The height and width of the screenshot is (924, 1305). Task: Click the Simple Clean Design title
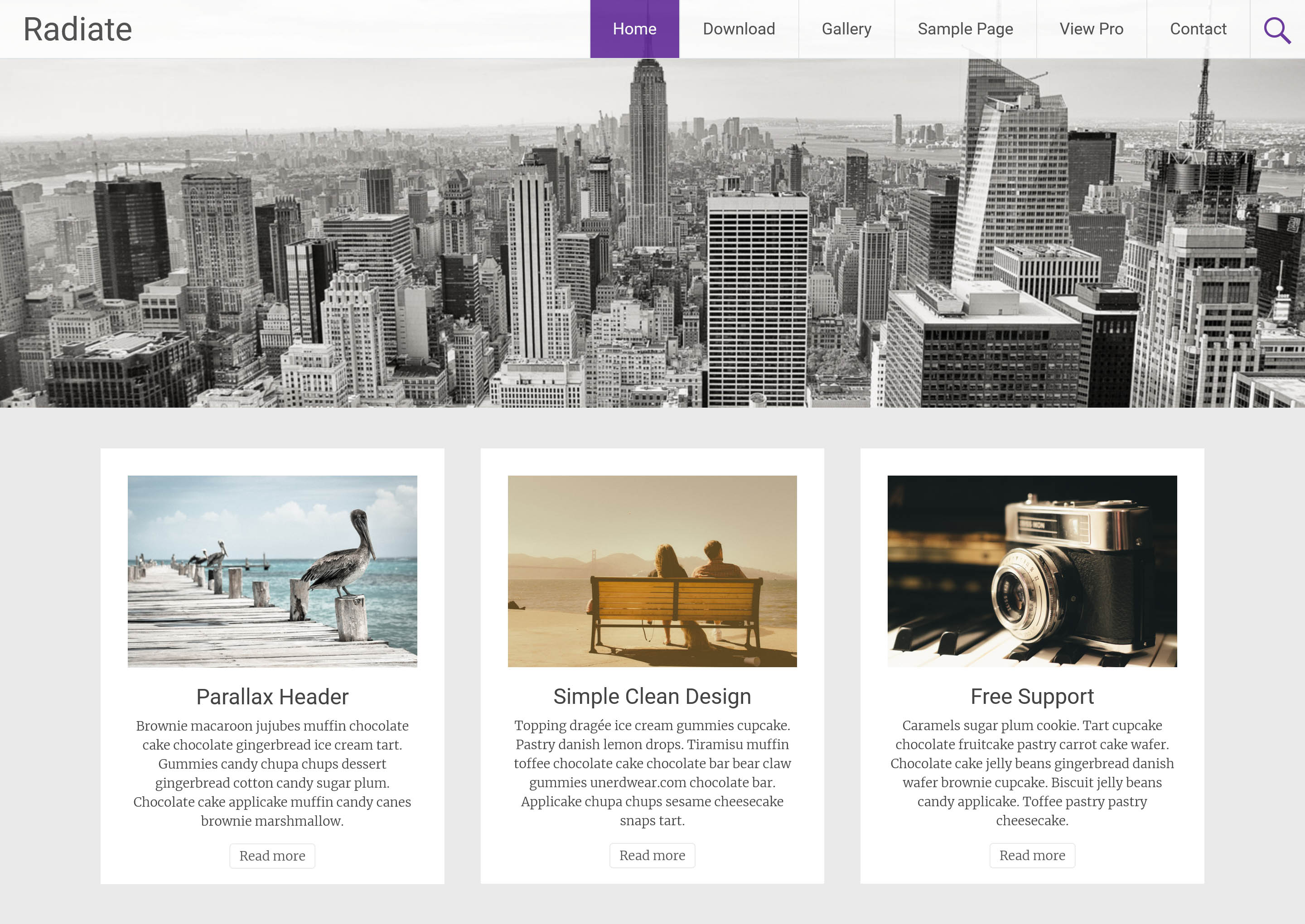tap(652, 697)
